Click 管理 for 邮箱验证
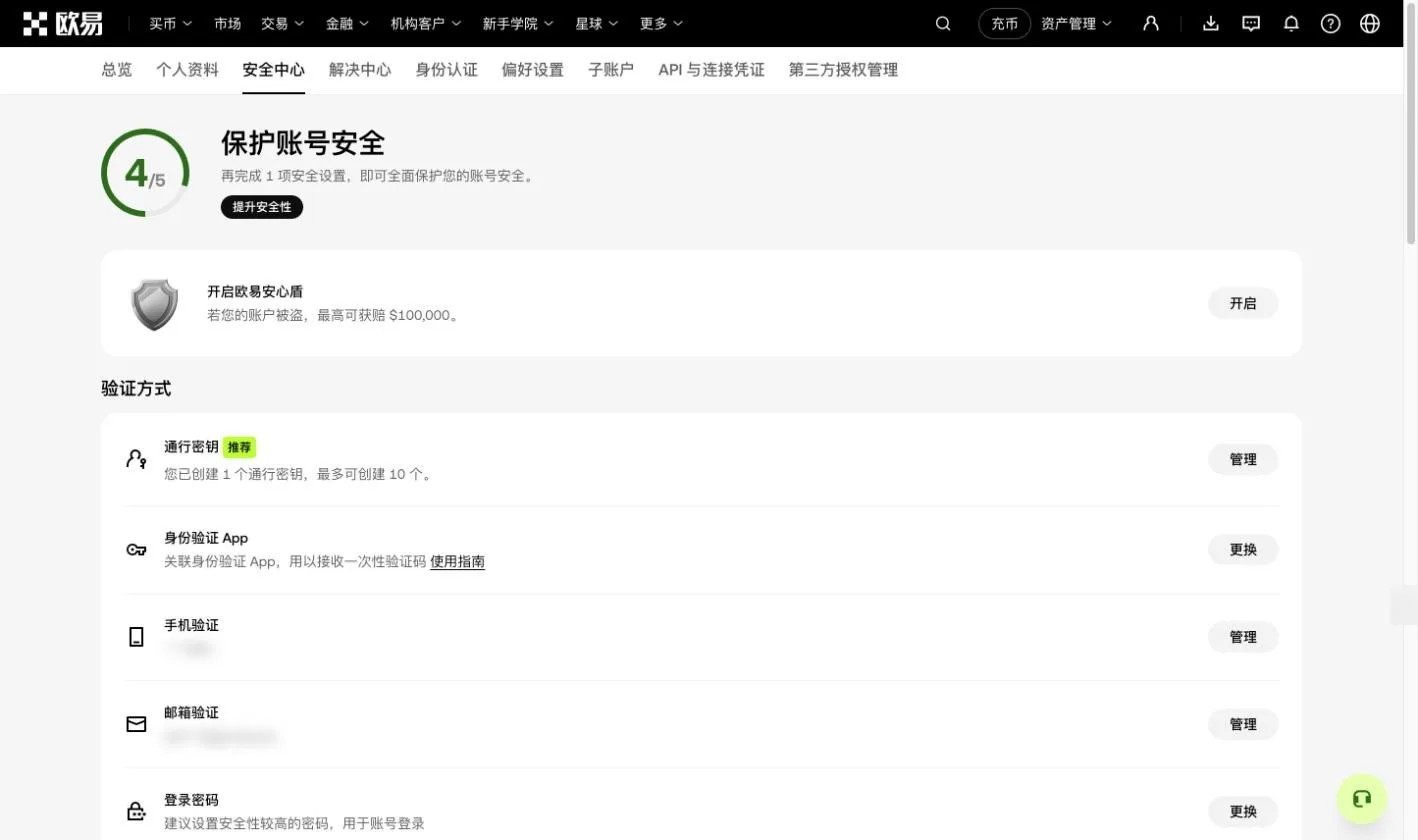The image size is (1418, 840). tap(1243, 724)
